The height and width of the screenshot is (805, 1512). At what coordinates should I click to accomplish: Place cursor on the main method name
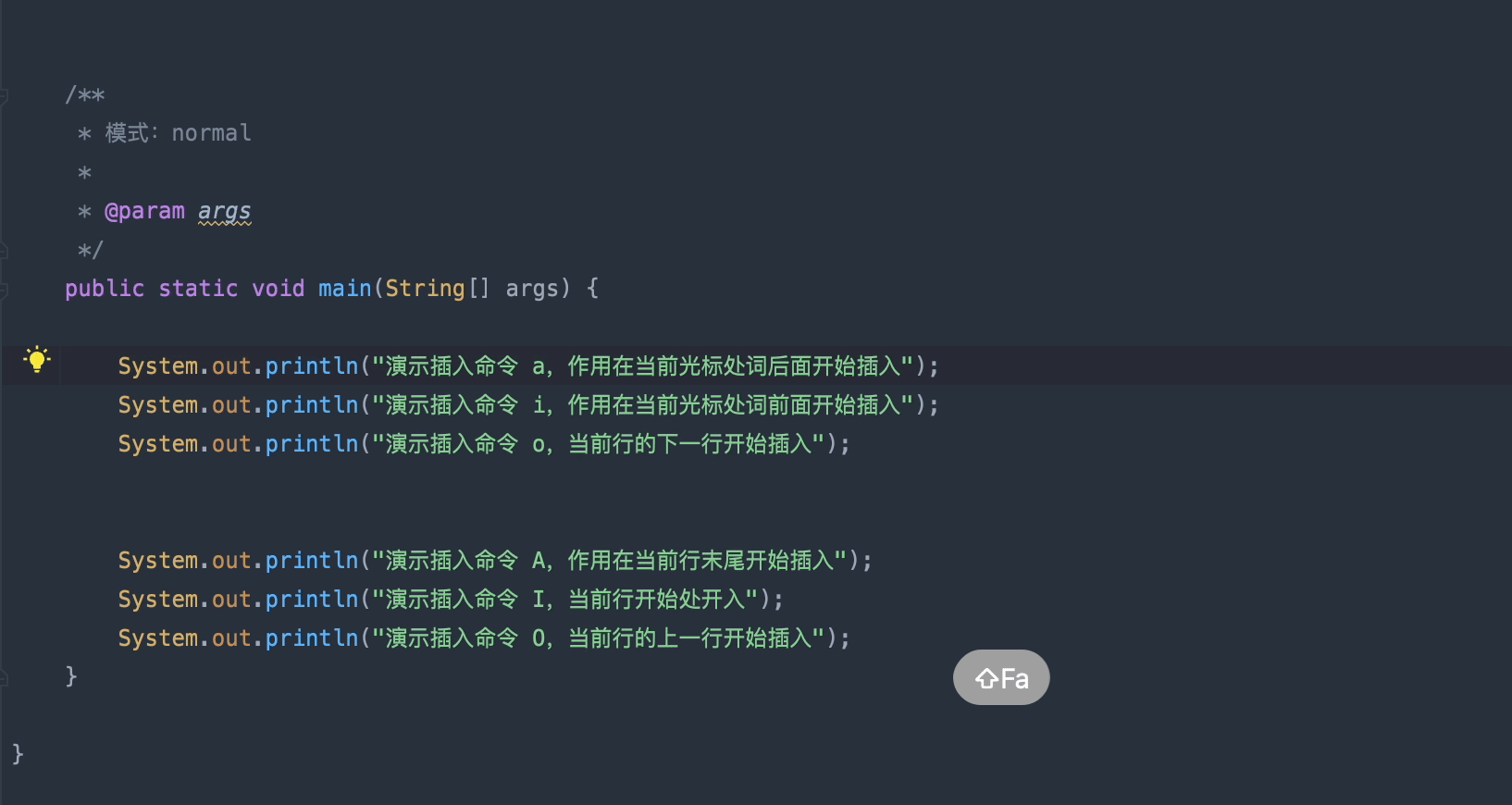pyautogui.click(x=344, y=290)
